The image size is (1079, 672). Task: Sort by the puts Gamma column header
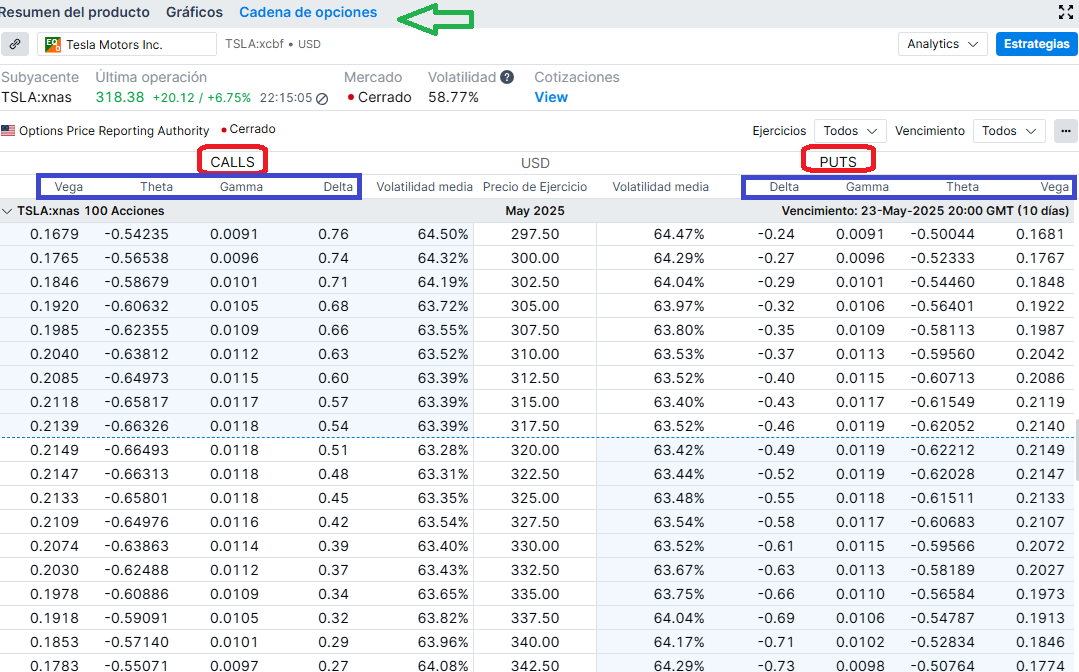(x=867, y=187)
